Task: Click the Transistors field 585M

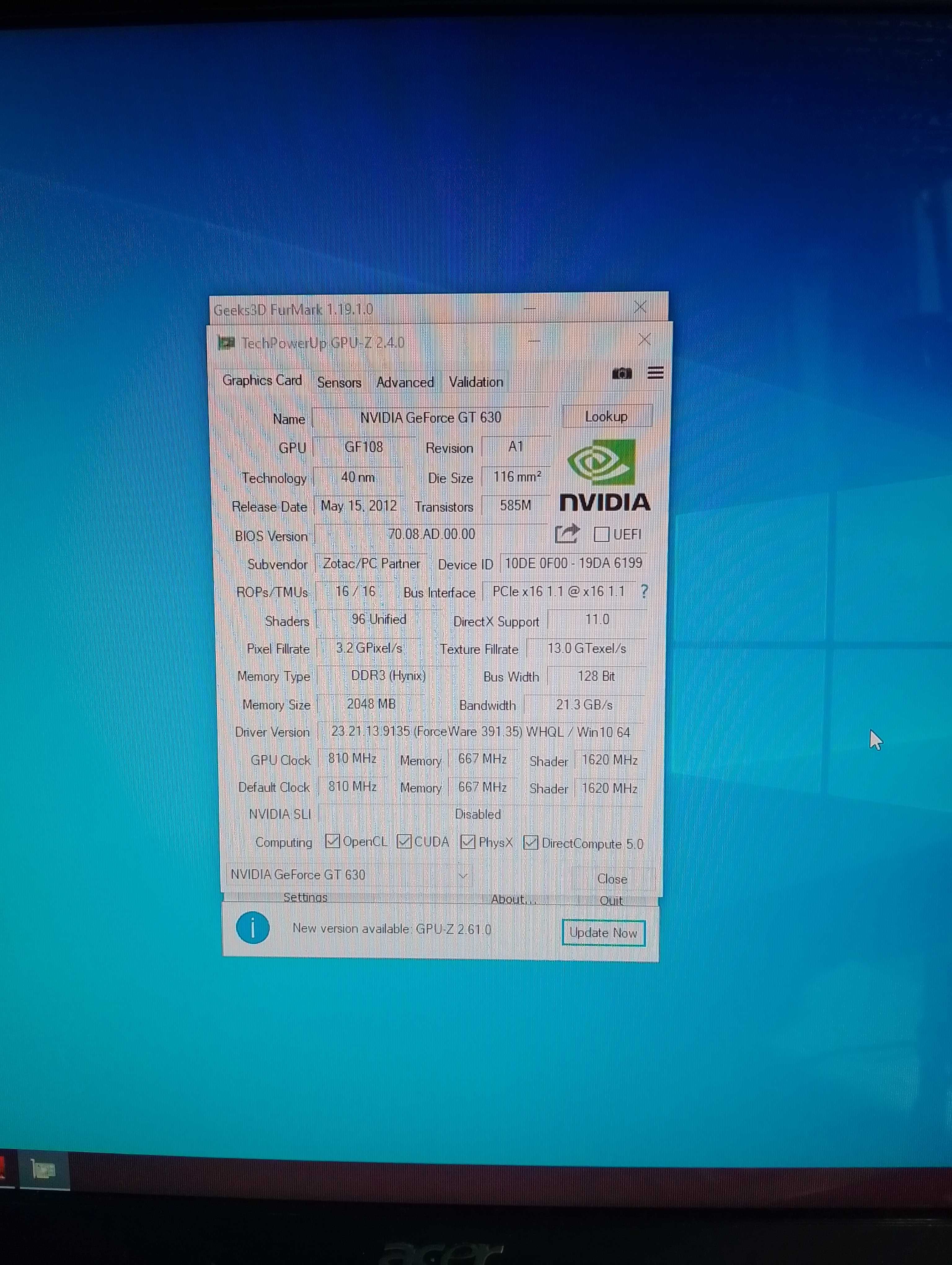Action: tap(515, 506)
